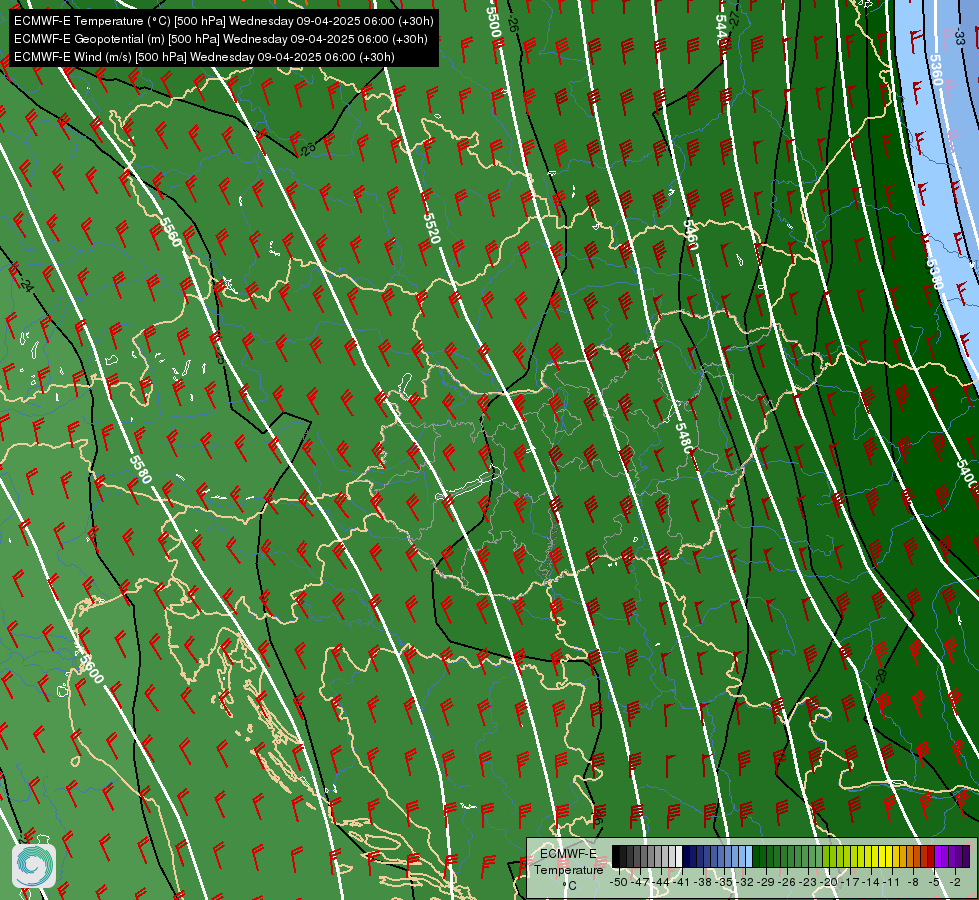Select the ECMWF-E Geopotential (m) title line
The width and height of the screenshot is (979, 900).
coord(220,39)
